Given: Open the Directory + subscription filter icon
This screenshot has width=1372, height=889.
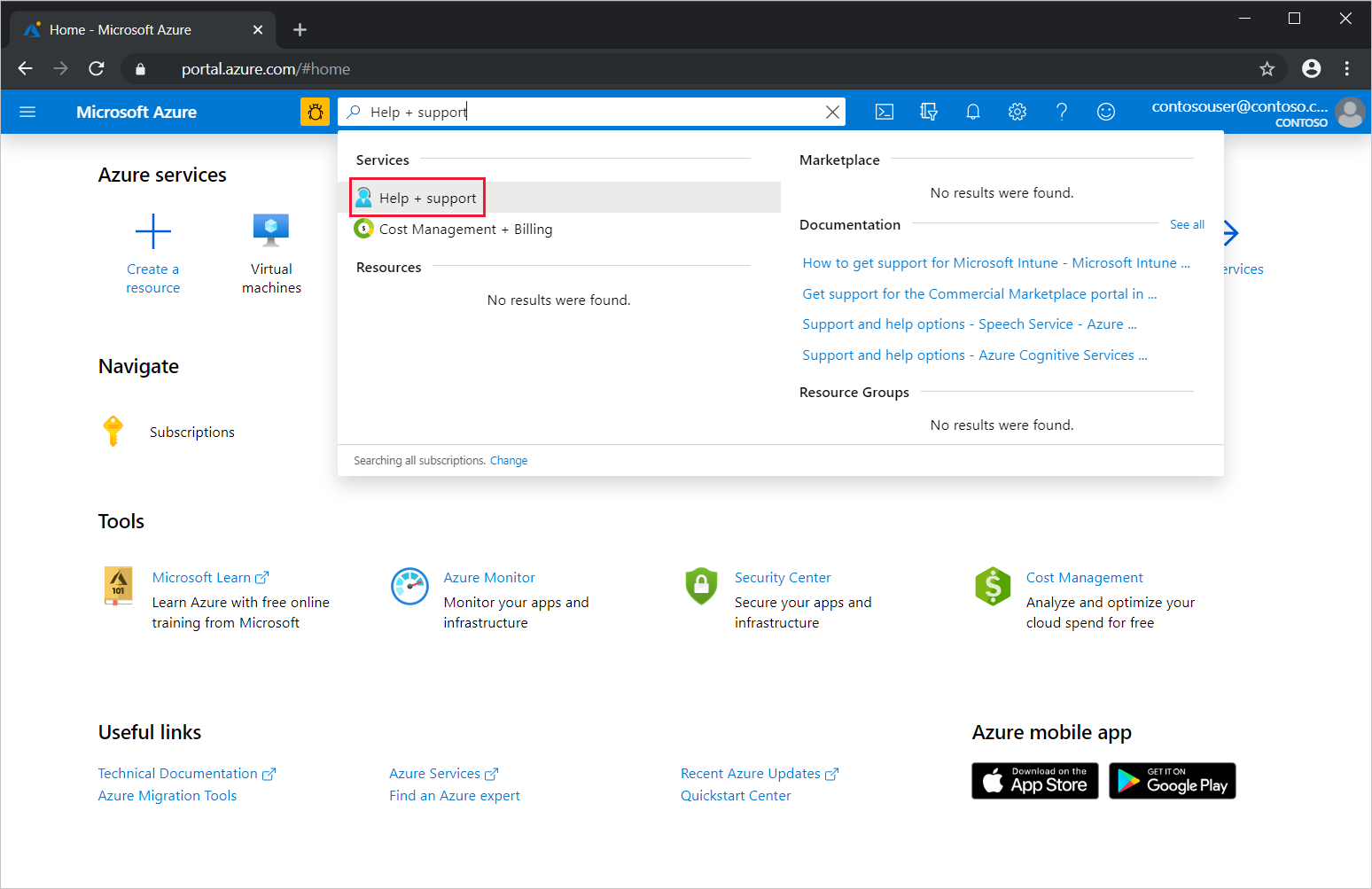Looking at the screenshot, I should pos(928,112).
